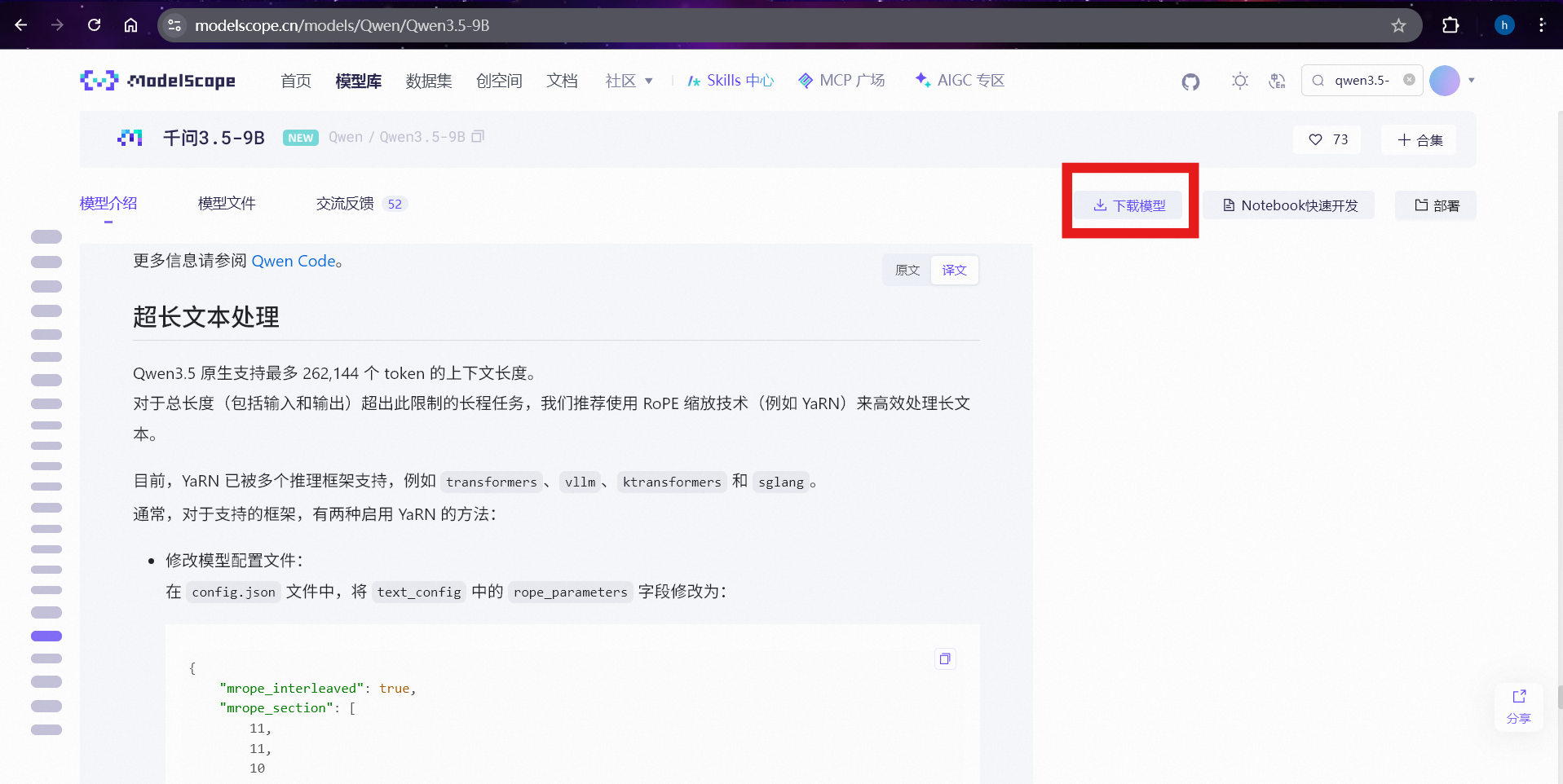
Task: Reload the page with the refresh icon
Action: coord(94,25)
